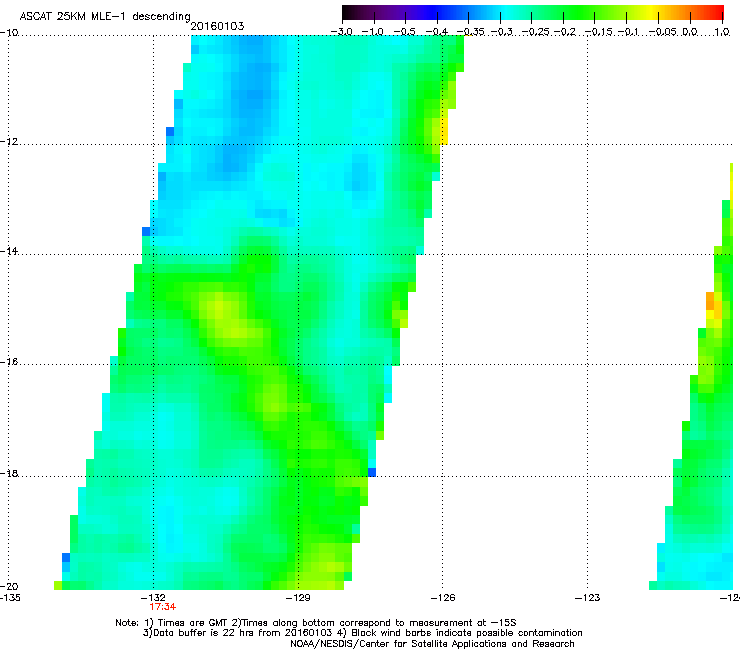Screen dimensions: 740x650
Task: Click the latitude label "-16"
Action: coord(9,362)
